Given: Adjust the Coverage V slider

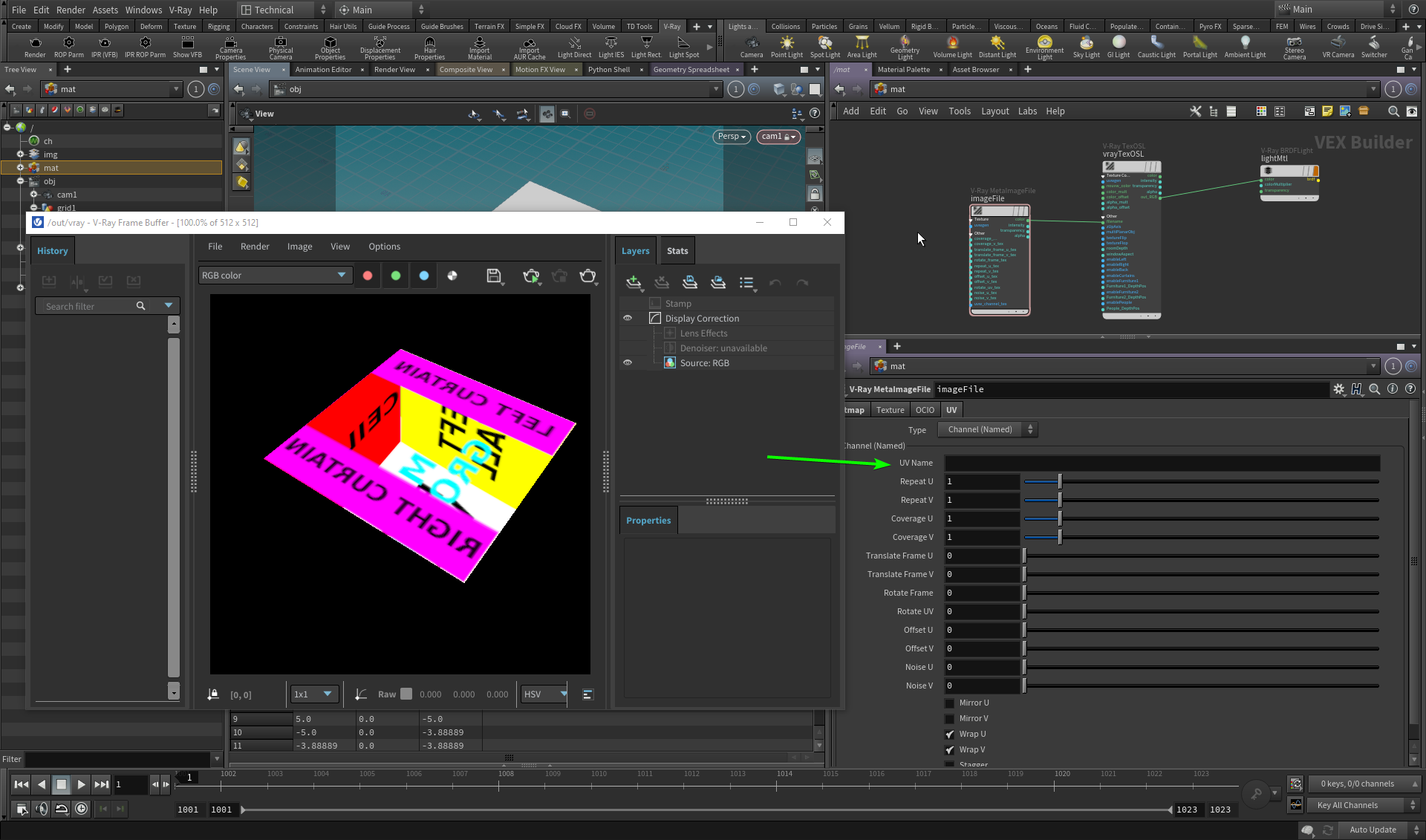Looking at the screenshot, I should pos(1201,537).
